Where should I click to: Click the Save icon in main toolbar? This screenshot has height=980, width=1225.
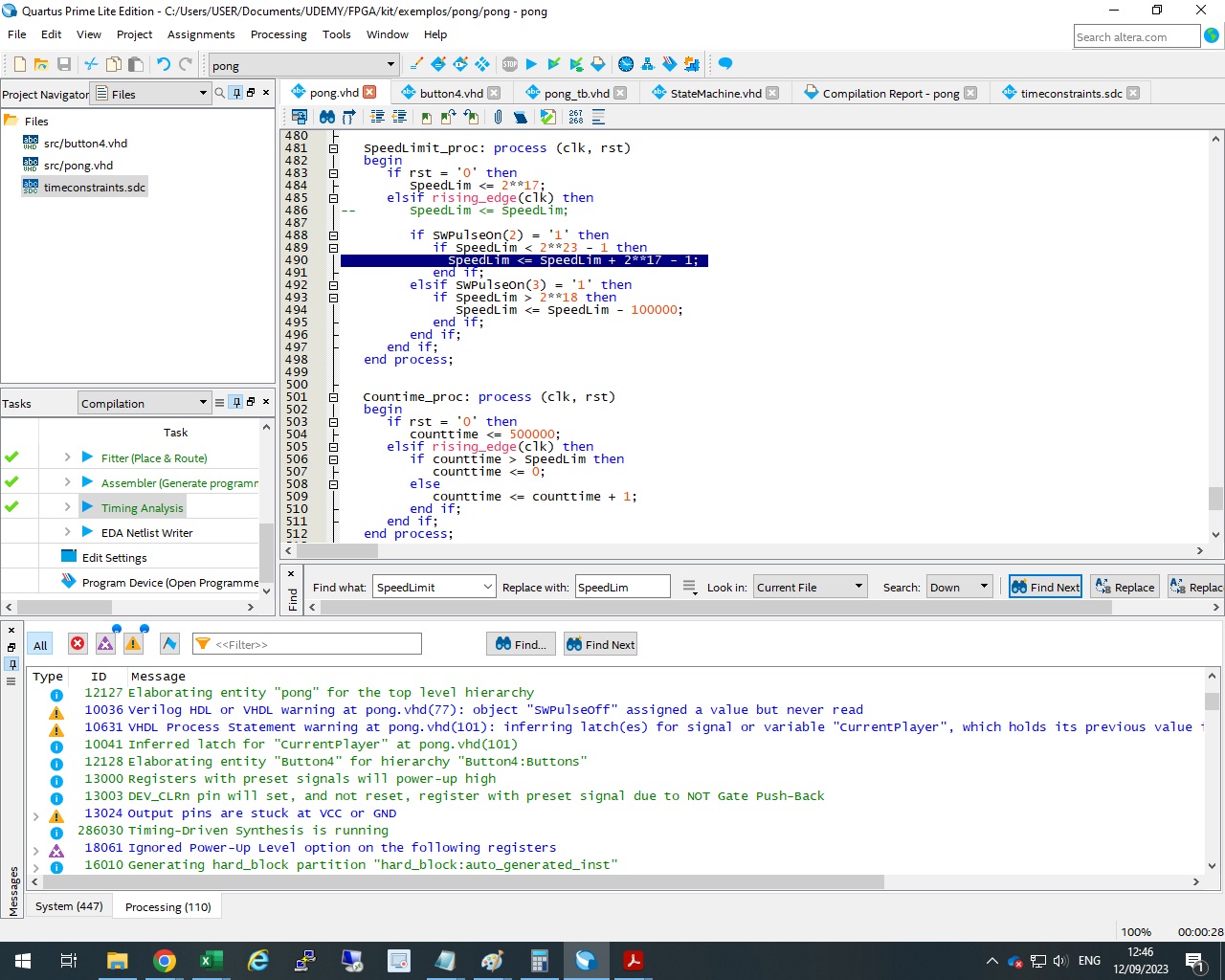pyautogui.click(x=64, y=64)
